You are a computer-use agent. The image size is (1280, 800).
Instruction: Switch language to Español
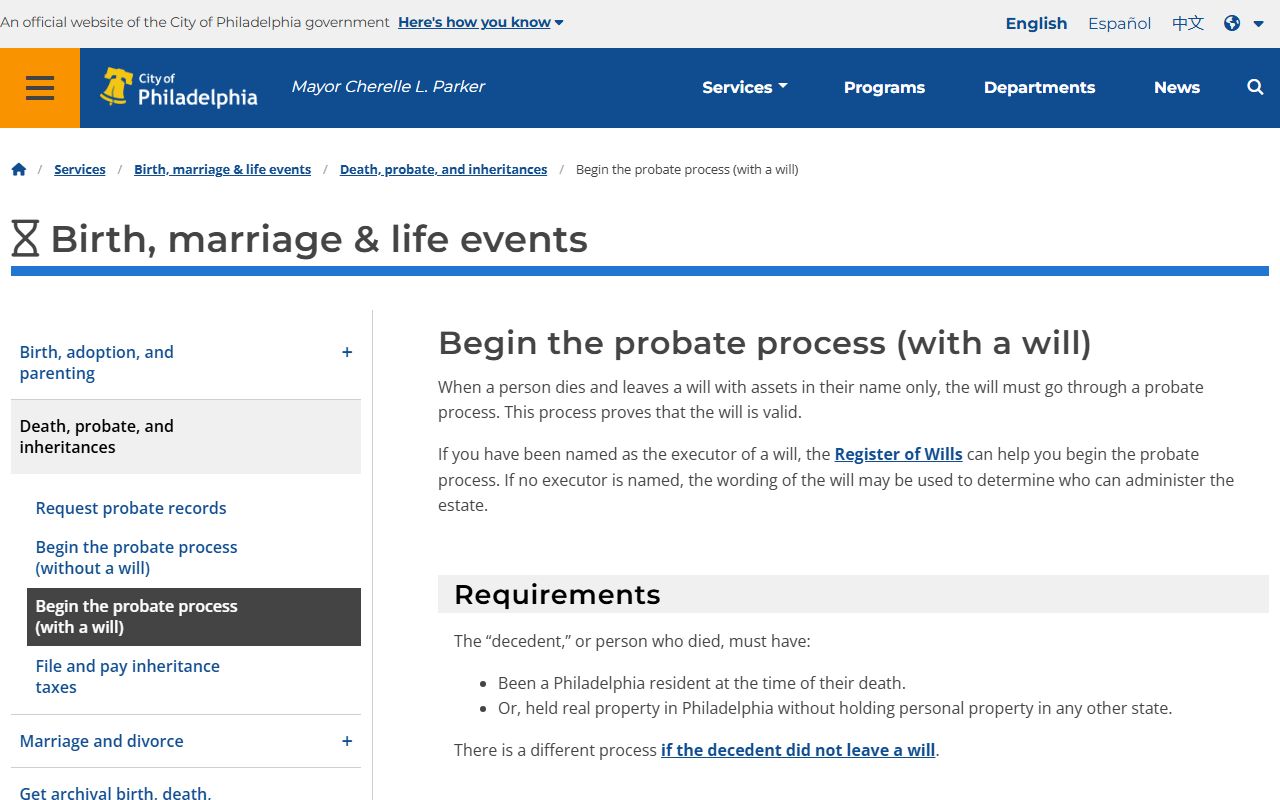(x=1119, y=23)
